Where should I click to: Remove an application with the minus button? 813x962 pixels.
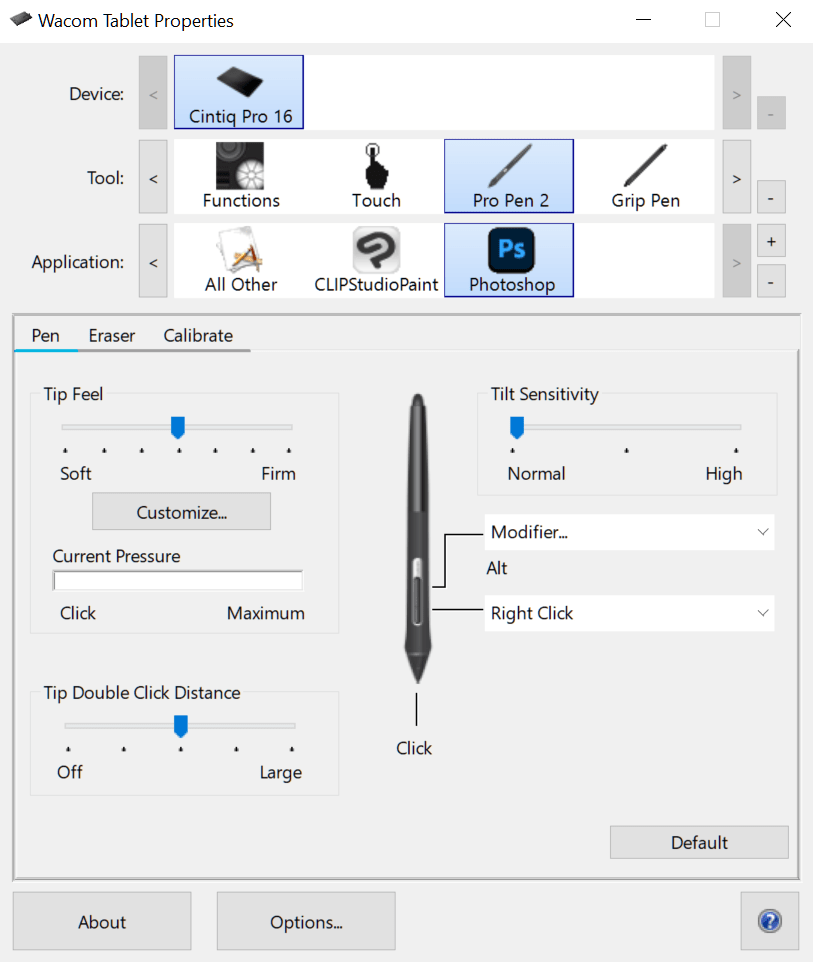click(x=770, y=281)
